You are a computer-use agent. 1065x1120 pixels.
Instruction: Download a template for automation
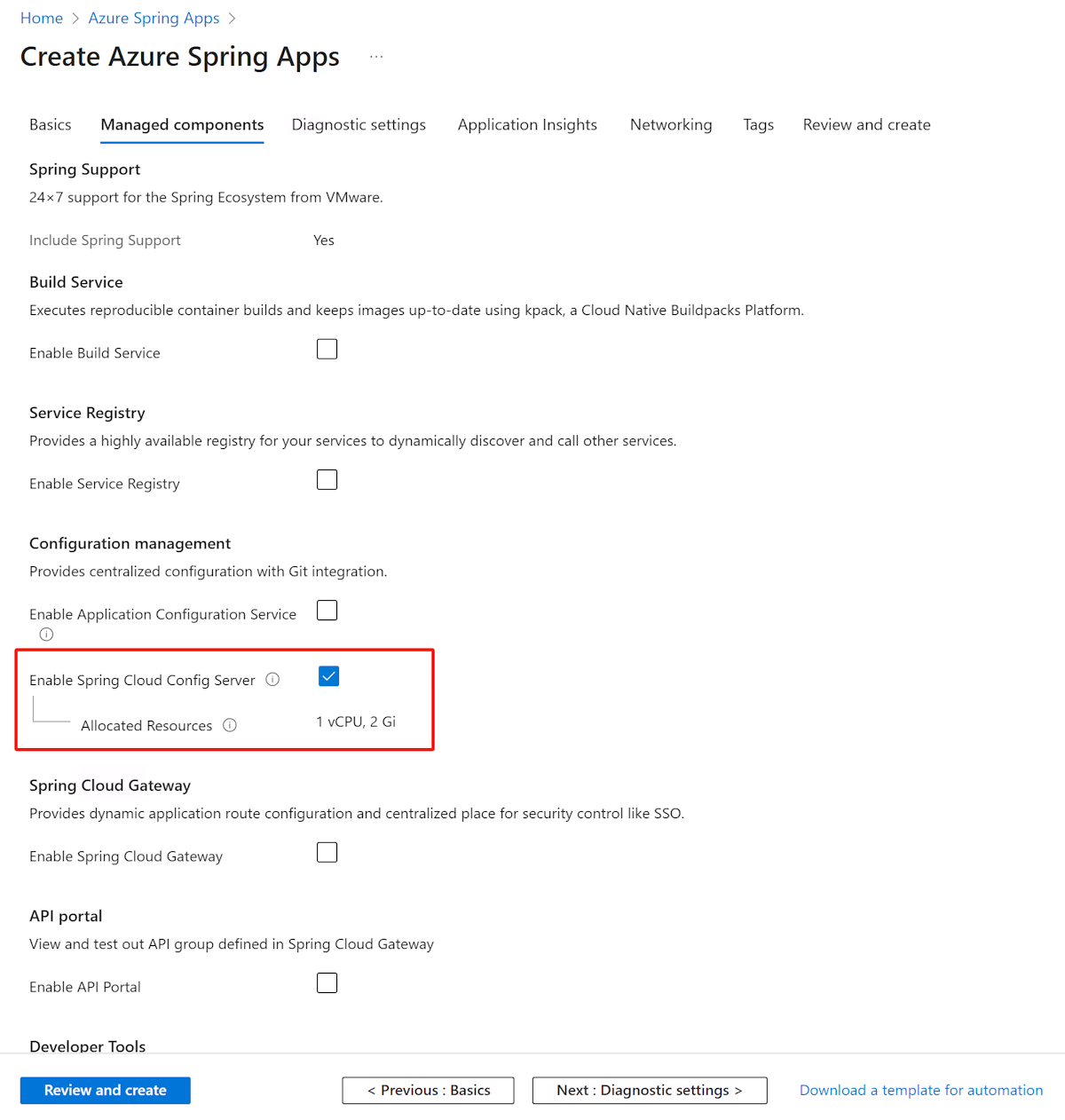921,1091
